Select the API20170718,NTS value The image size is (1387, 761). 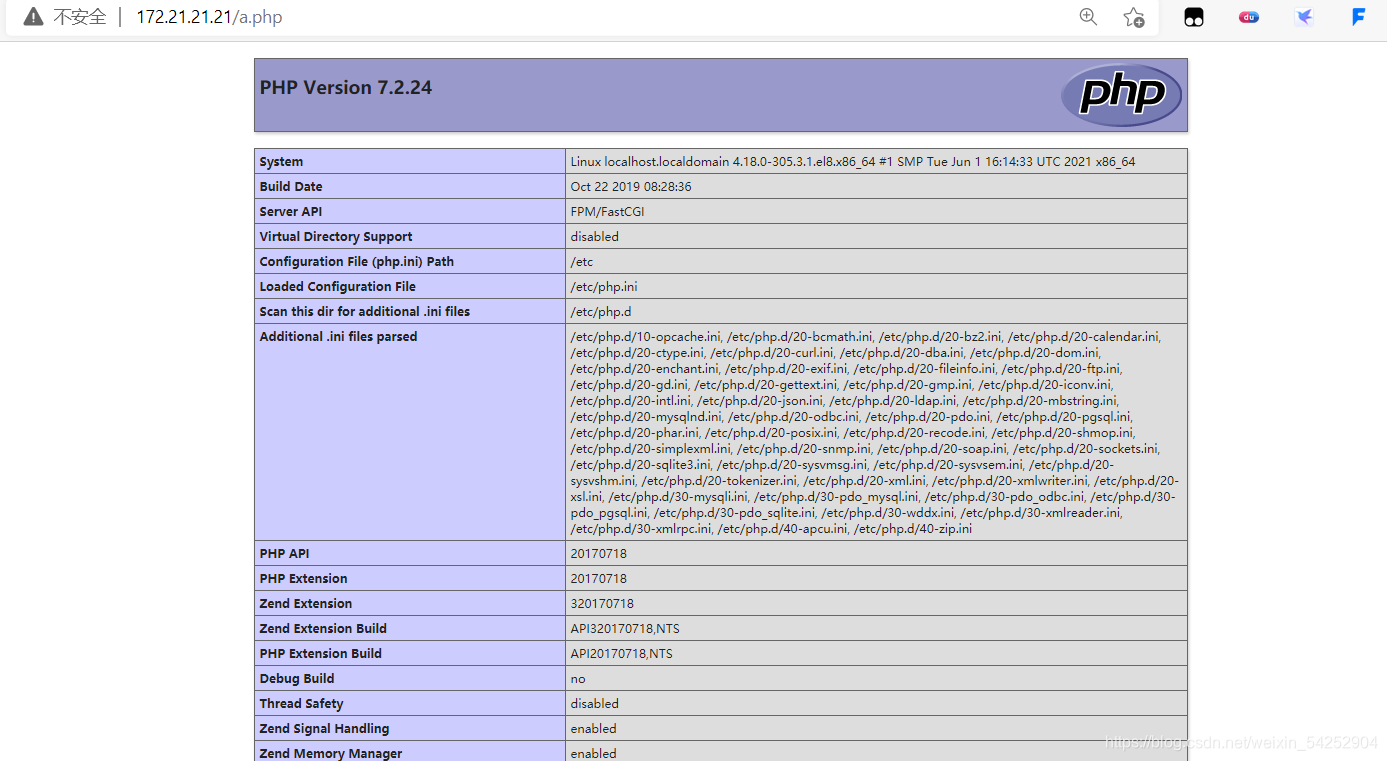click(x=622, y=654)
